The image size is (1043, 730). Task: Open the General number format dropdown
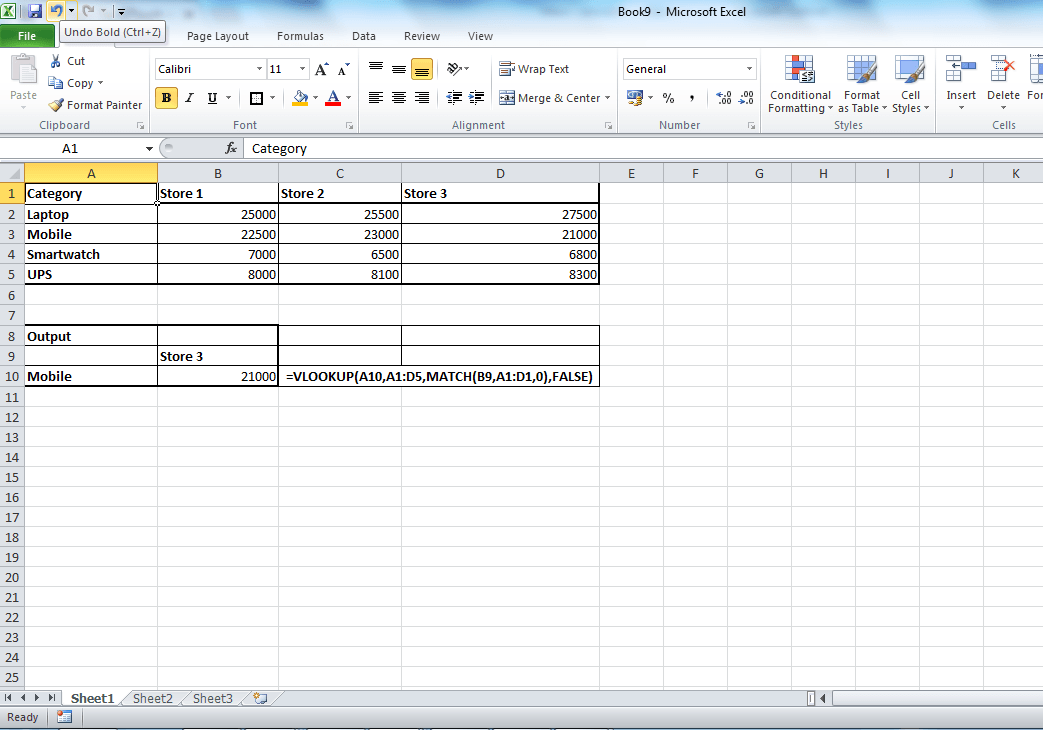click(750, 69)
